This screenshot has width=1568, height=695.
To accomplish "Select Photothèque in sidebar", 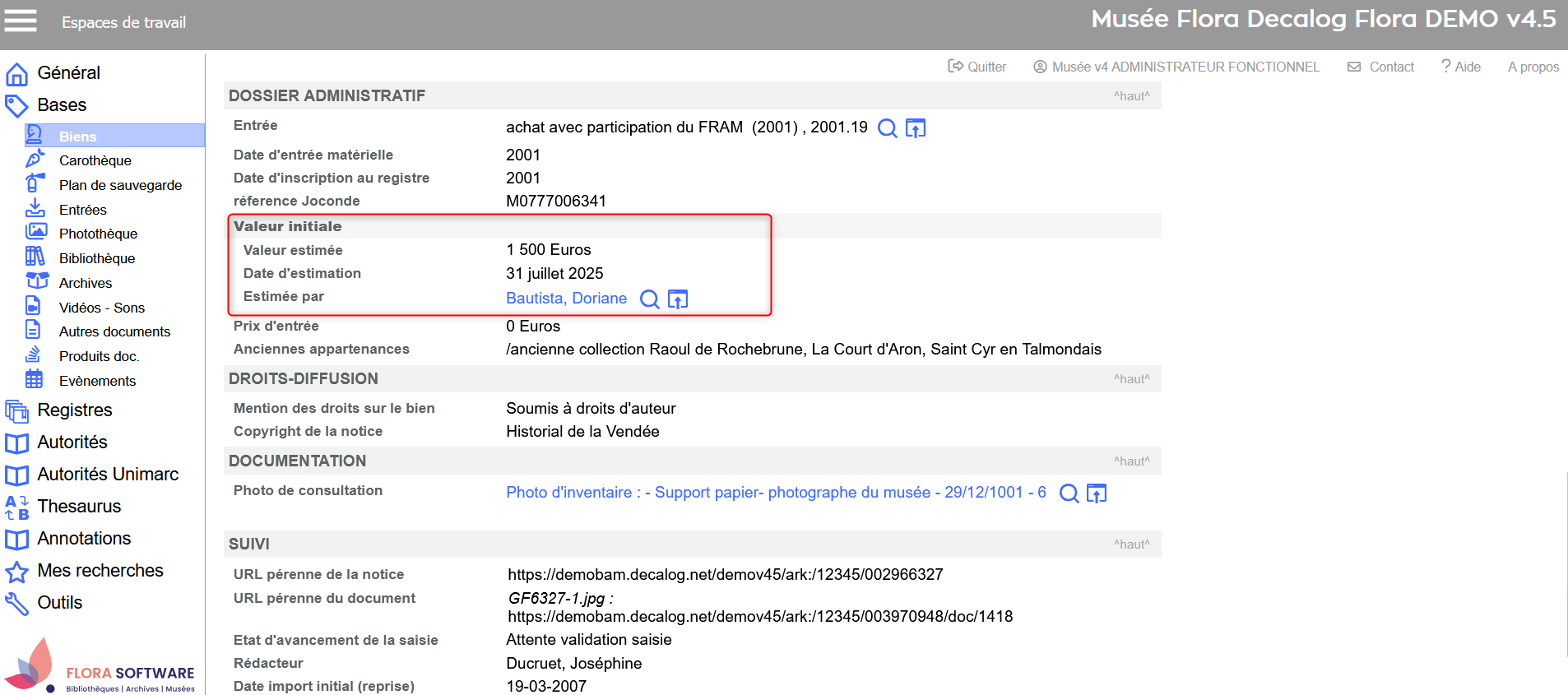I will click(x=98, y=234).
